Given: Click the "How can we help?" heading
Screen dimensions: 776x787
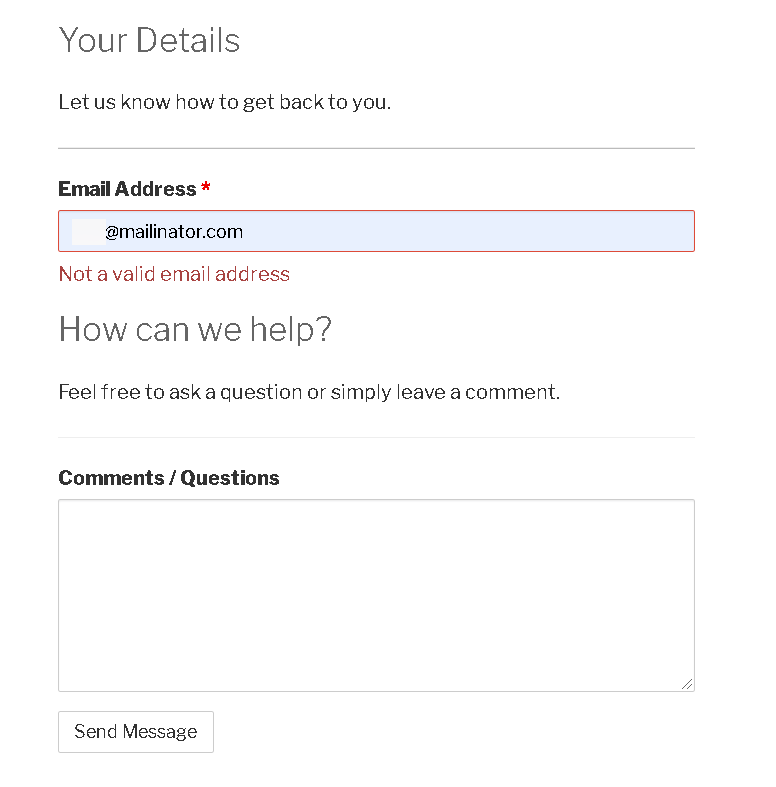Looking at the screenshot, I should click(x=195, y=330).
